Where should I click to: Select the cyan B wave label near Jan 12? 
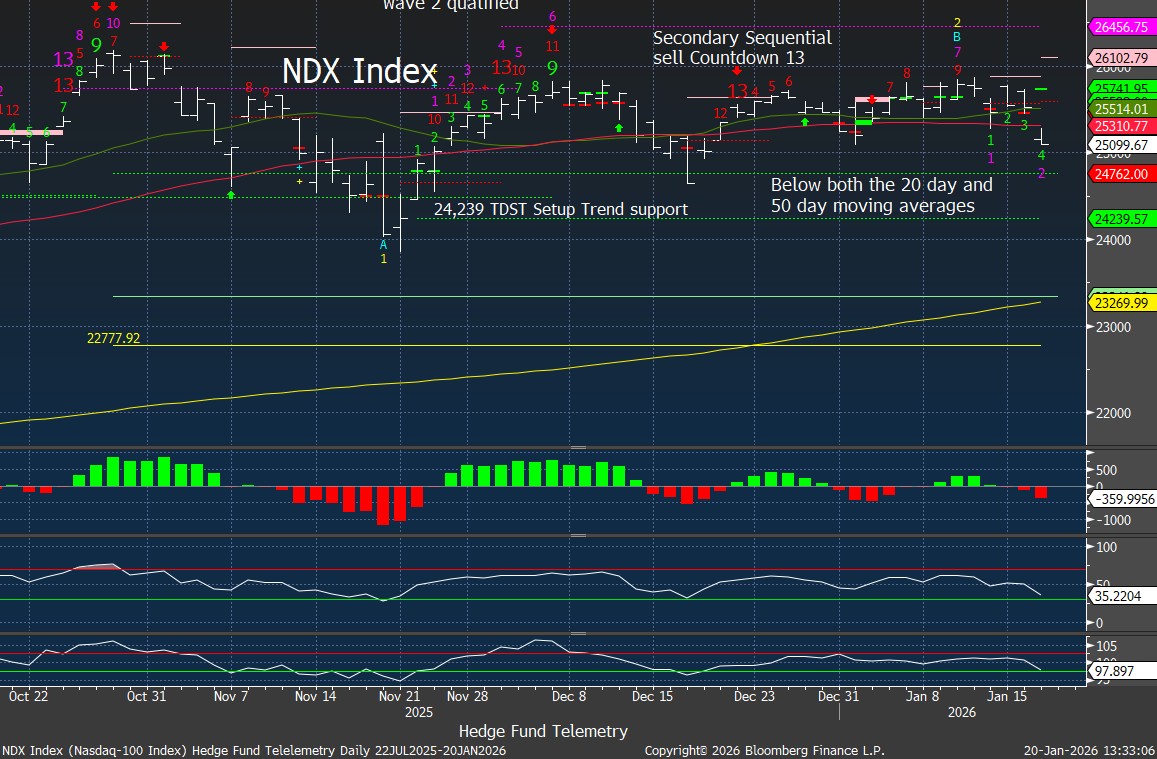(x=957, y=37)
